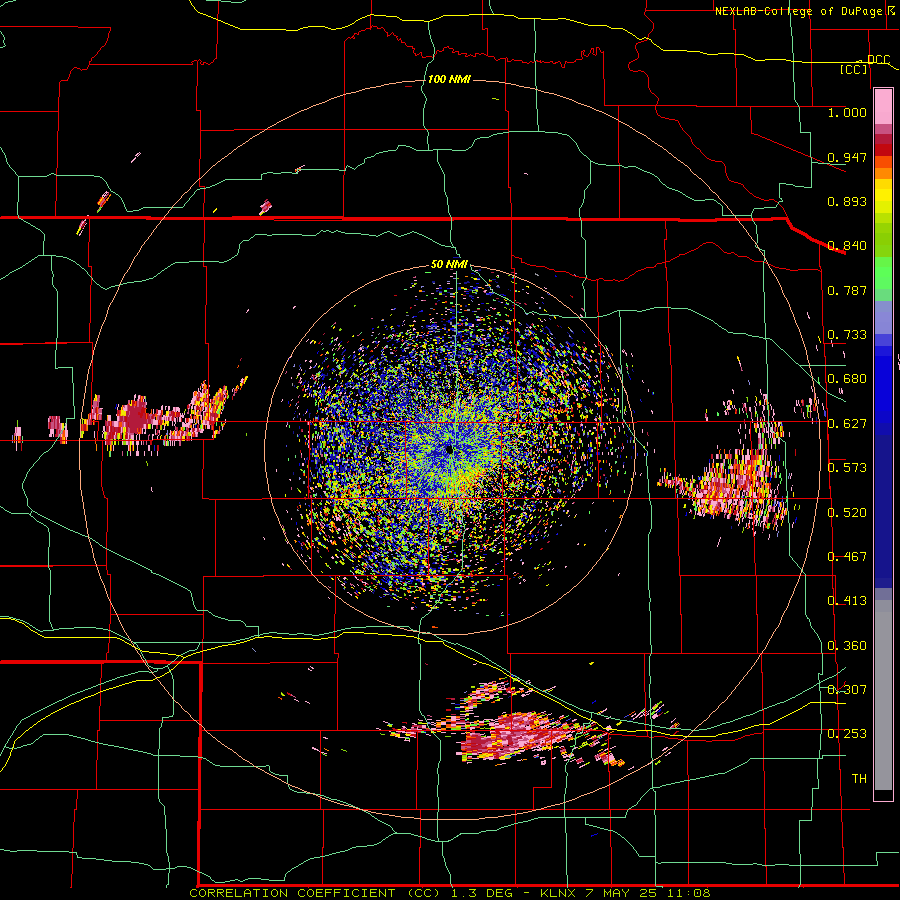Click the 0.627 legend value

pos(847,424)
